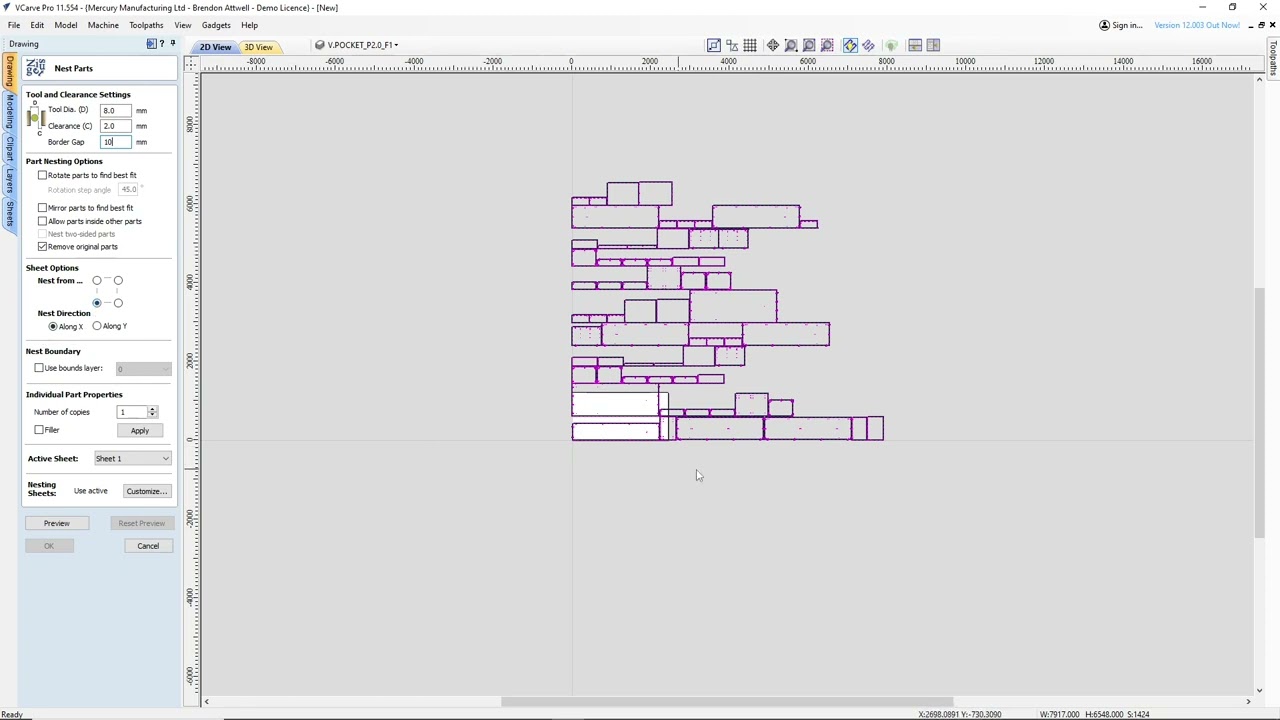Screen dimensions: 1280x720
Task: Click Sign in link
Action: click(x=1127, y=25)
